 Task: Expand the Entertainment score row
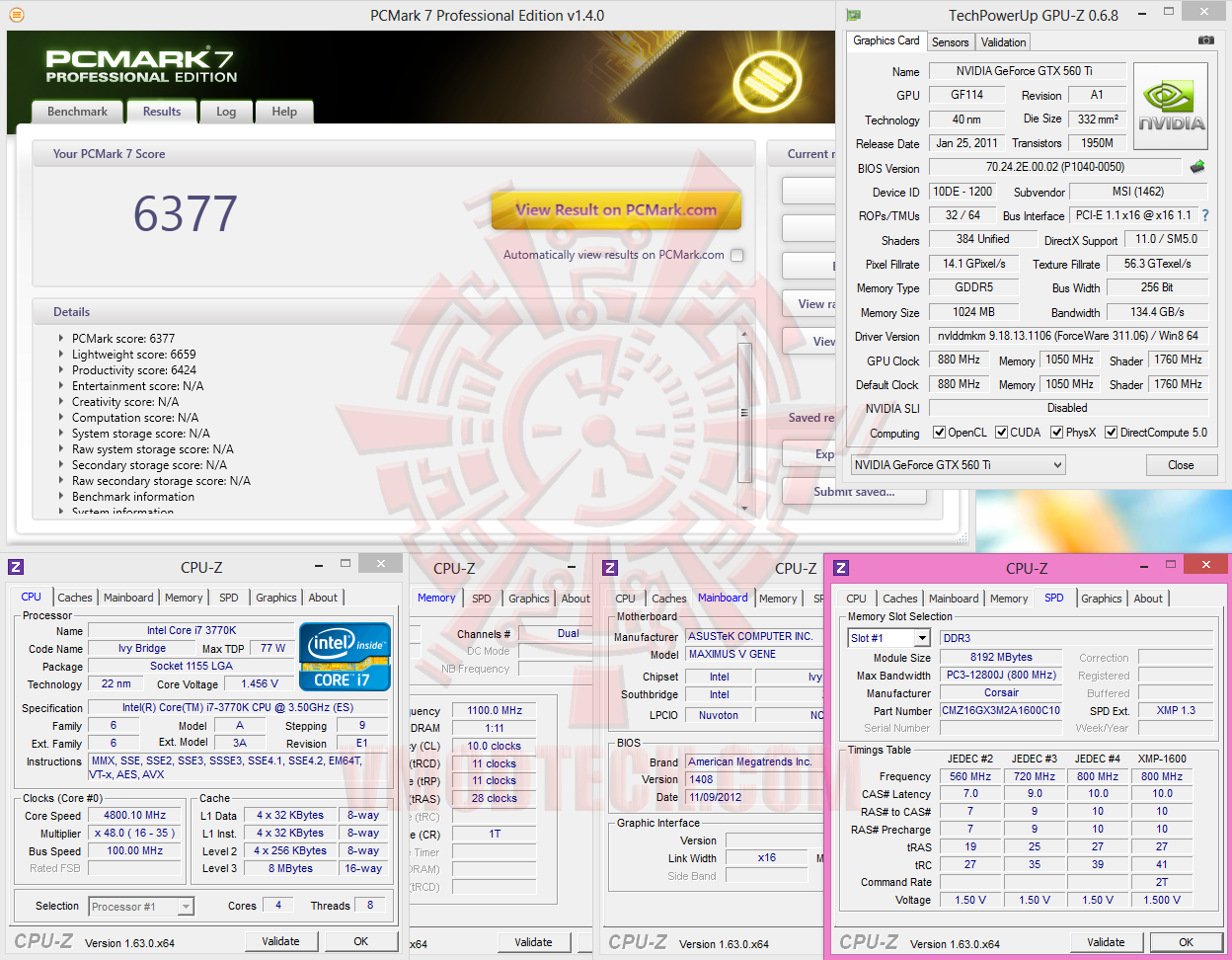[62, 385]
